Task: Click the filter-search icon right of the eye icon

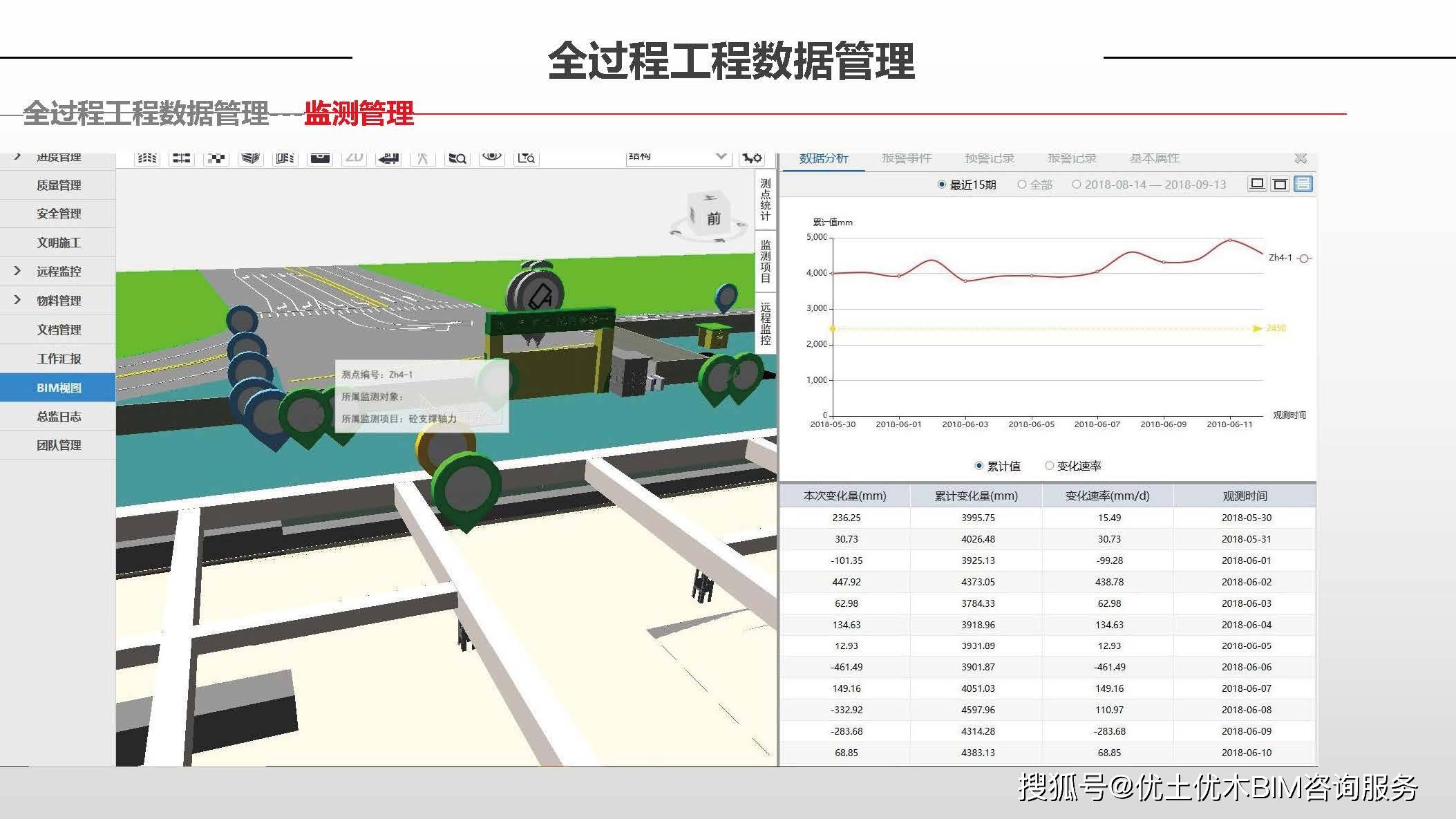Action: (x=527, y=158)
